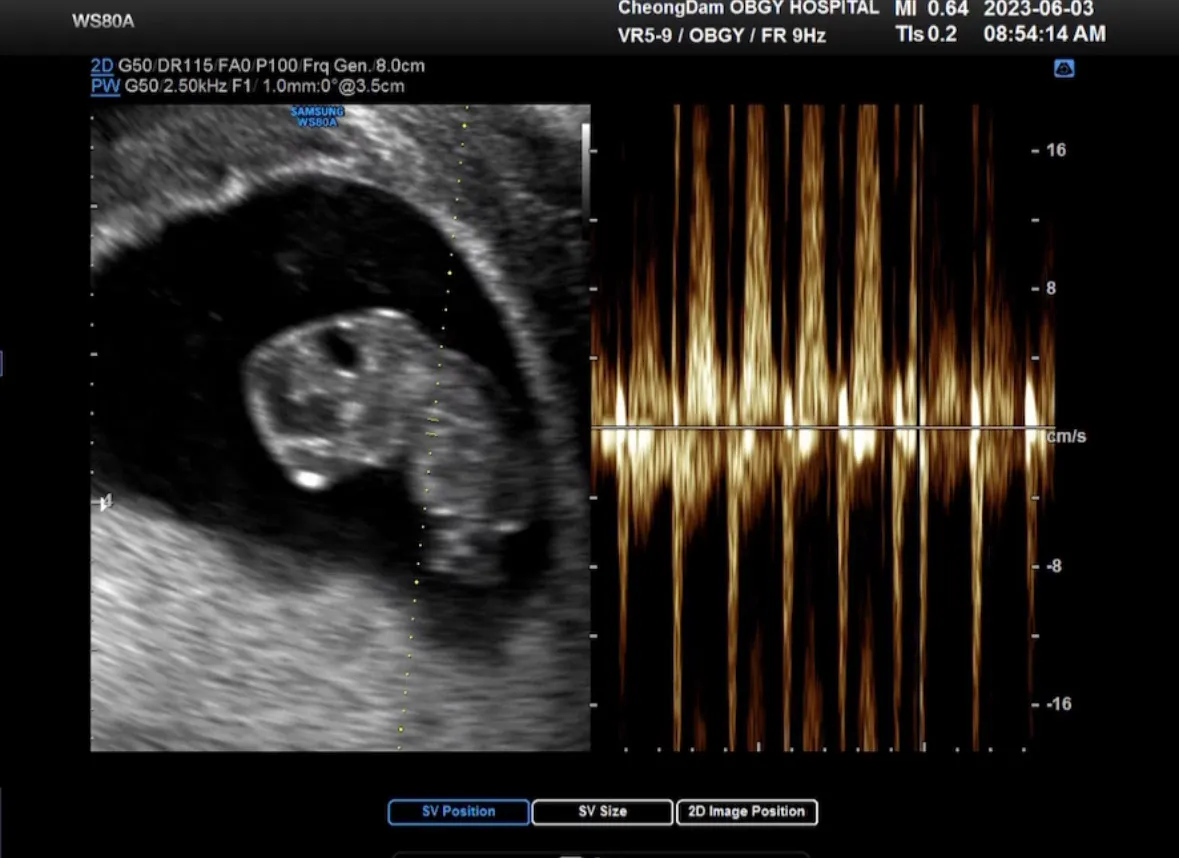
Task: Click the -16 velocity scale mark
Action: (1059, 704)
